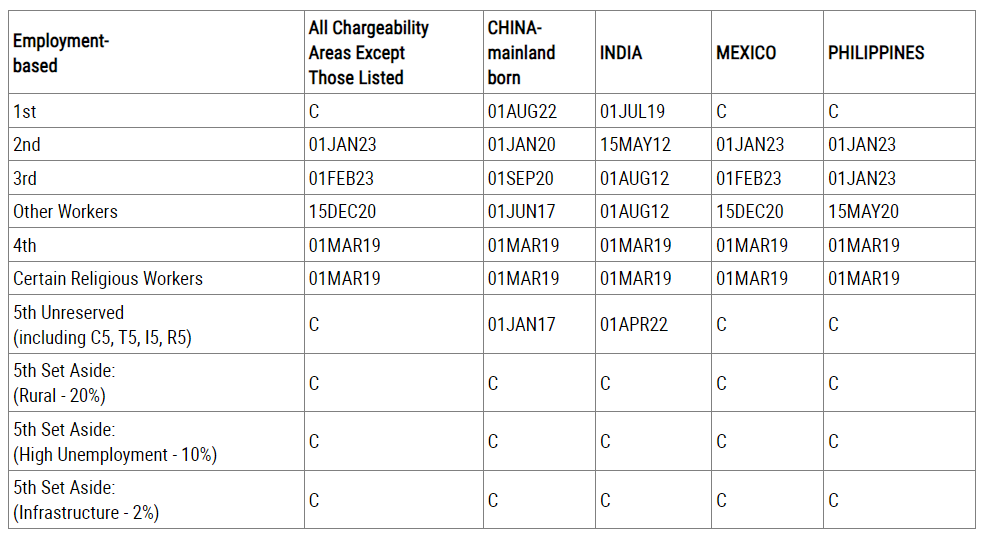Viewport: 986px width, 540px height.
Task: Select the Certain Religious Workers label
Action: [x=108, y=278]
